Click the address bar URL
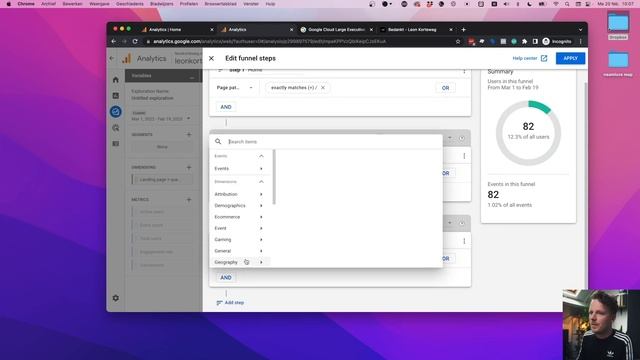 pyautogui.click(x=269, y=41)
